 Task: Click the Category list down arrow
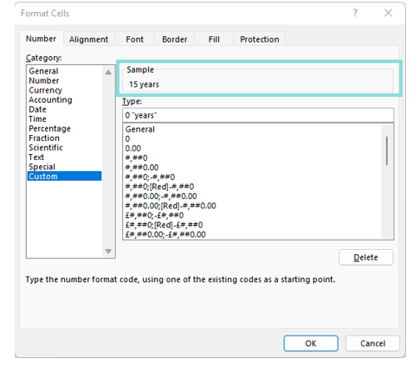tap(108, 251)
